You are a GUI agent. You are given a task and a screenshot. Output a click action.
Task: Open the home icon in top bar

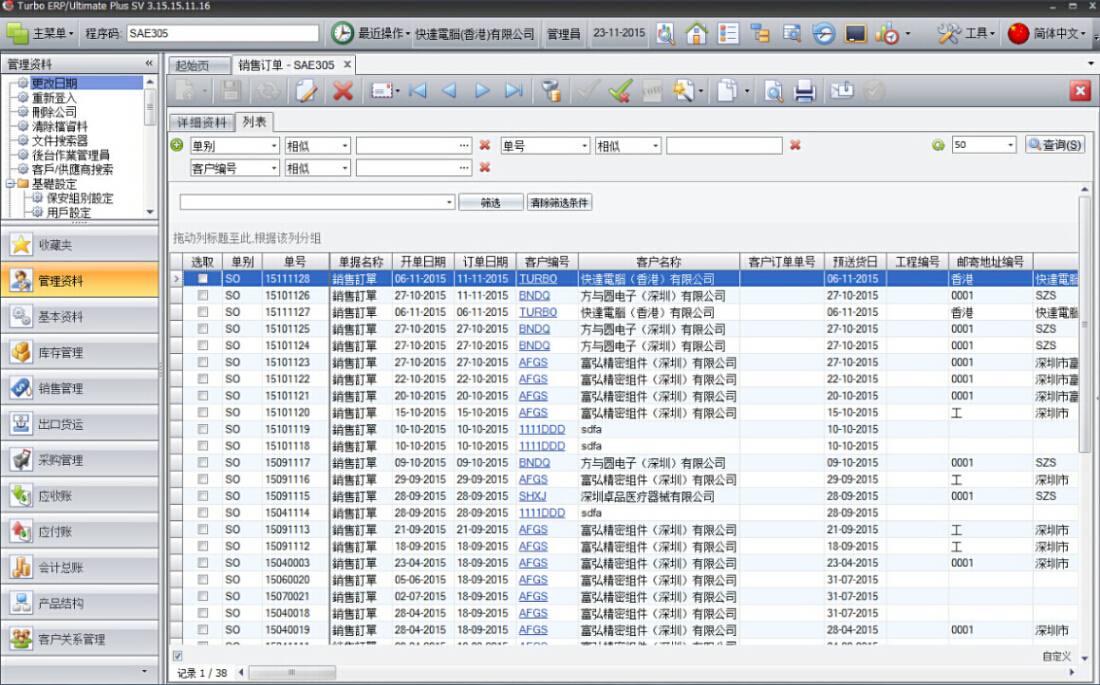click(x=696, y=33)
